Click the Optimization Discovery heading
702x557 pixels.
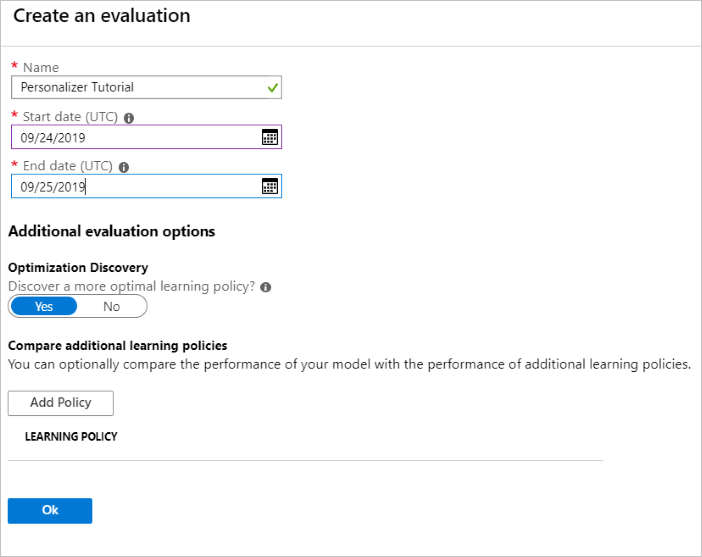(78, 268)
